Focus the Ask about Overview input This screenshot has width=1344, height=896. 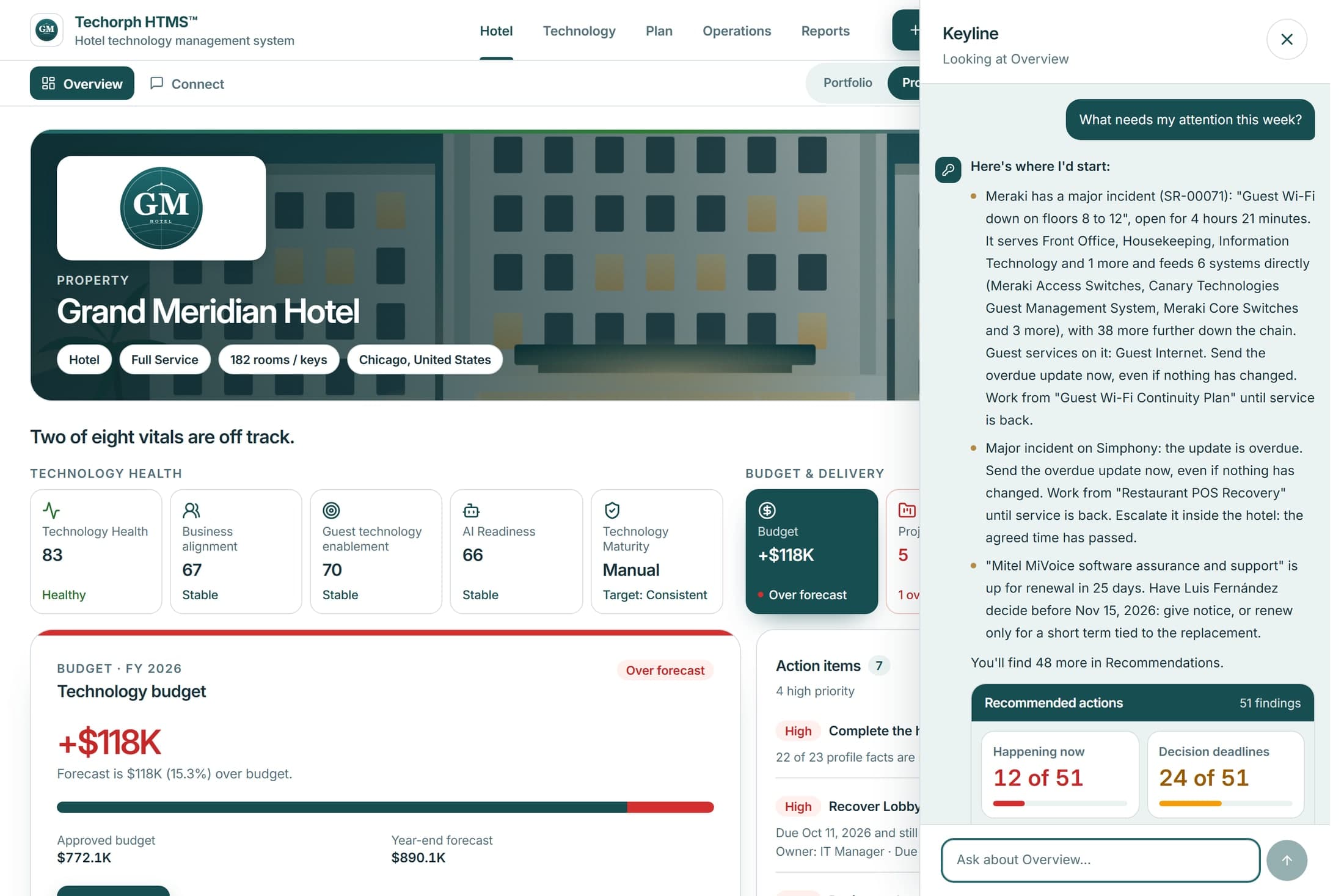pos(1100,860)
